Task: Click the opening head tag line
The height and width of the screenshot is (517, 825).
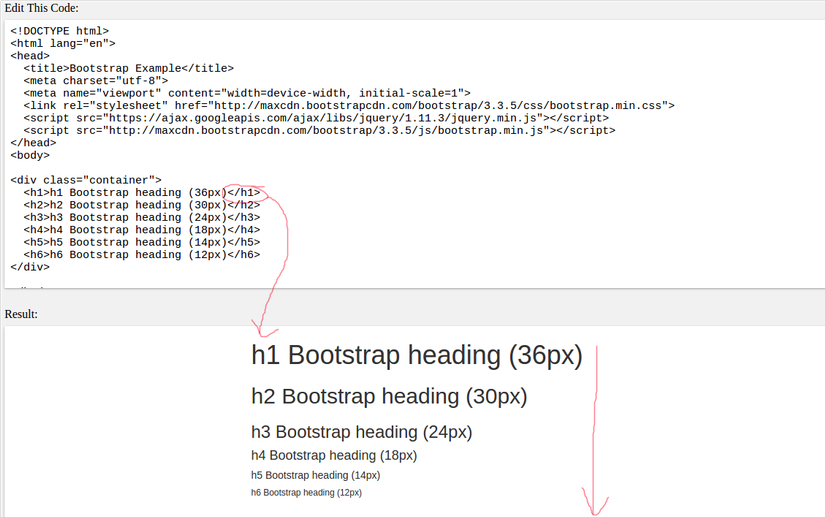Action: [30, 56]
